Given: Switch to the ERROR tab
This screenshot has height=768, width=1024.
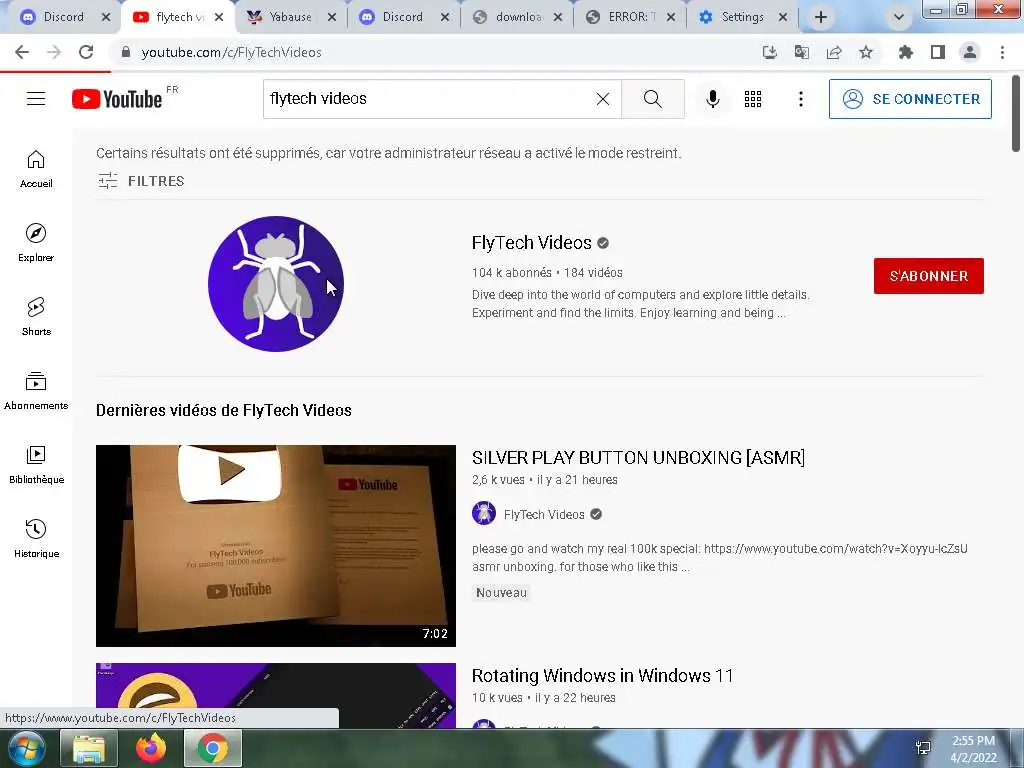Looking at the screenshot, I should click(x=629, y=17).
